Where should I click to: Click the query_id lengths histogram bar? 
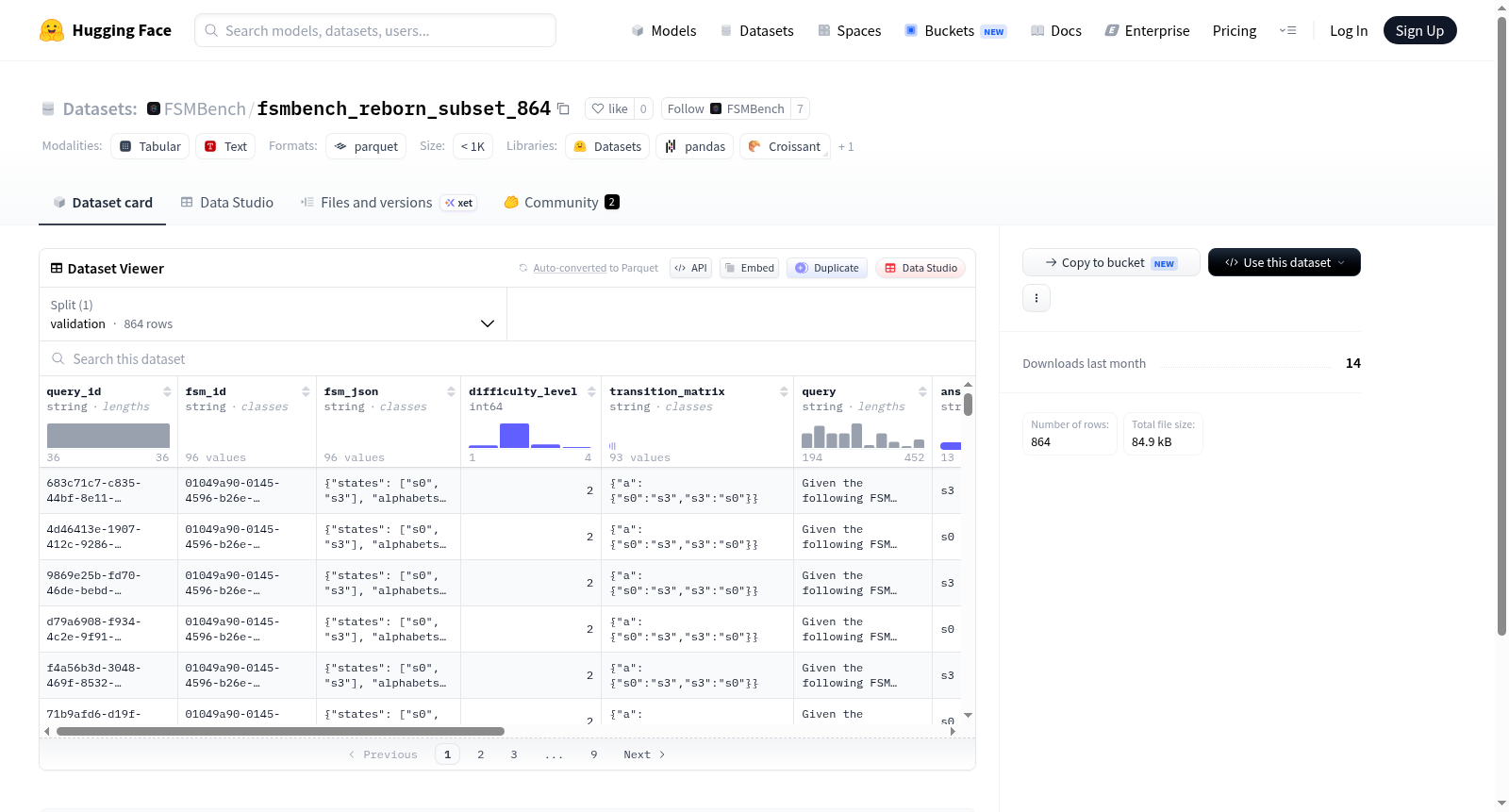coord(108,436)
